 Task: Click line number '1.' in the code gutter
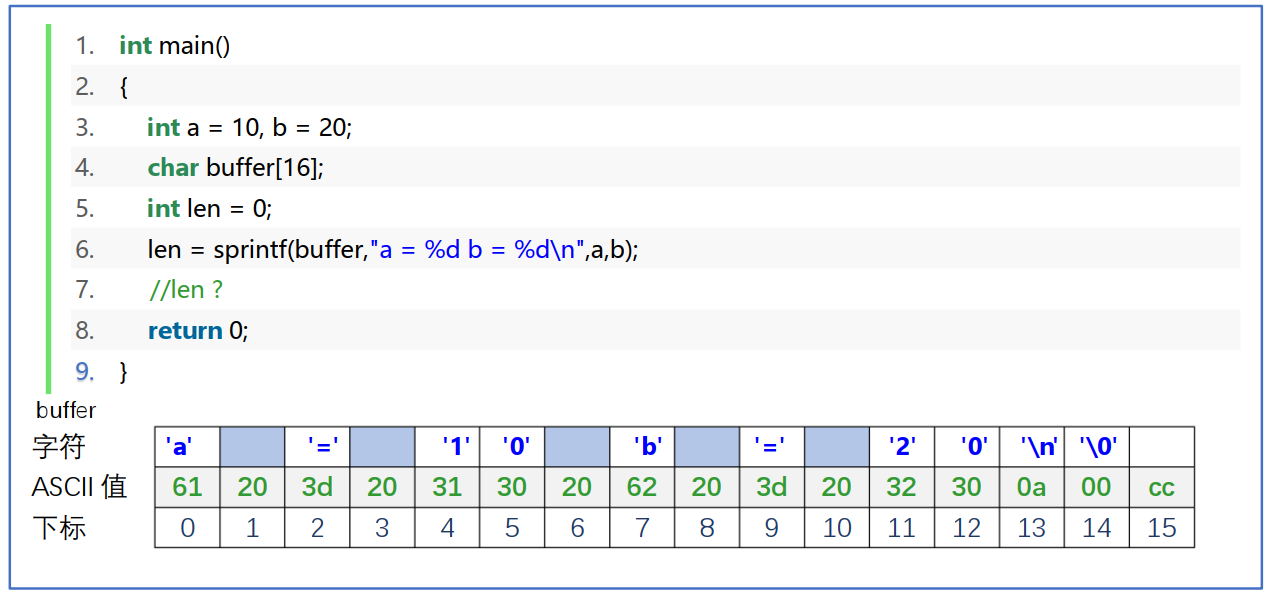85,46
